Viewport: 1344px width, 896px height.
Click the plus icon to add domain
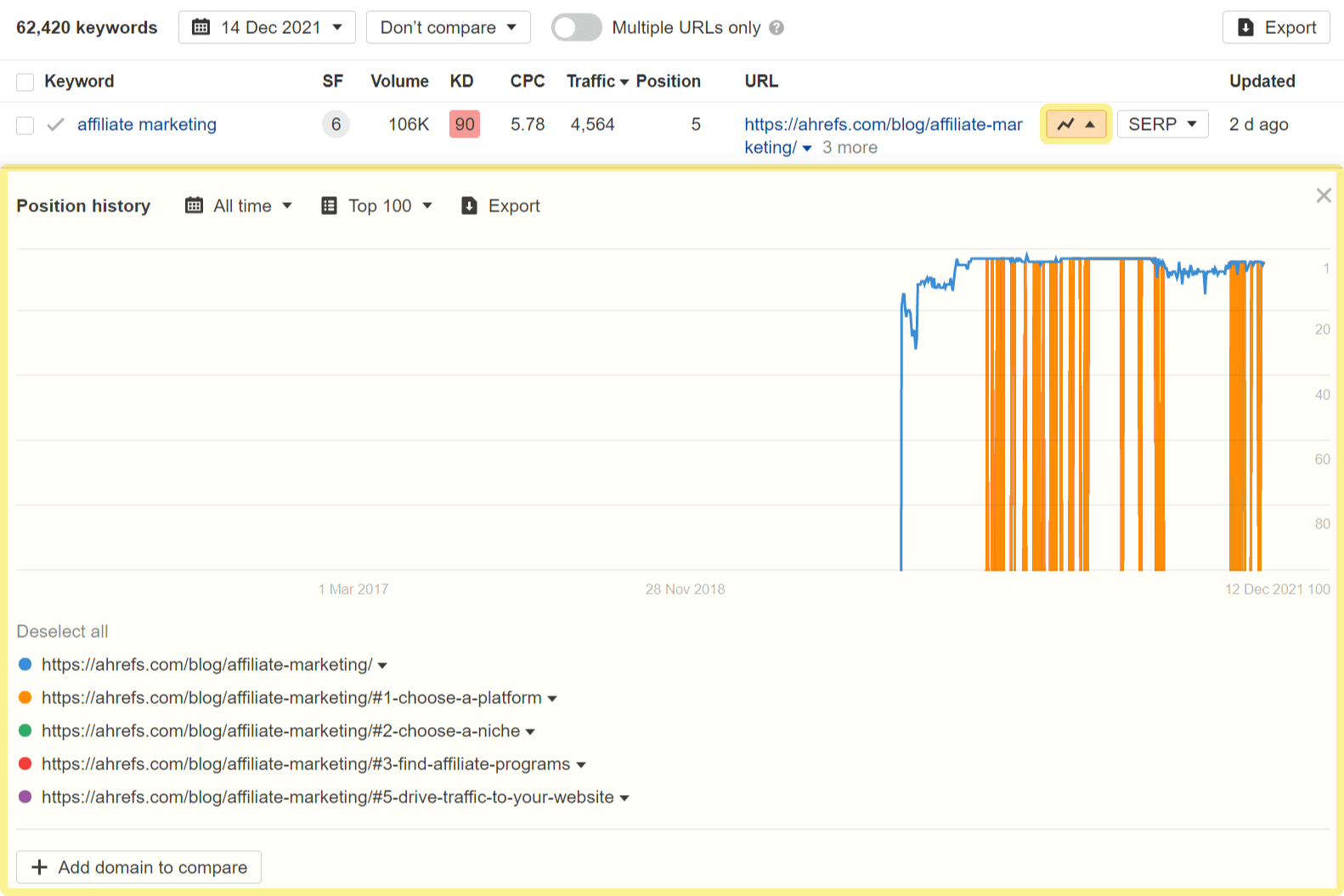tap(39, 867)
